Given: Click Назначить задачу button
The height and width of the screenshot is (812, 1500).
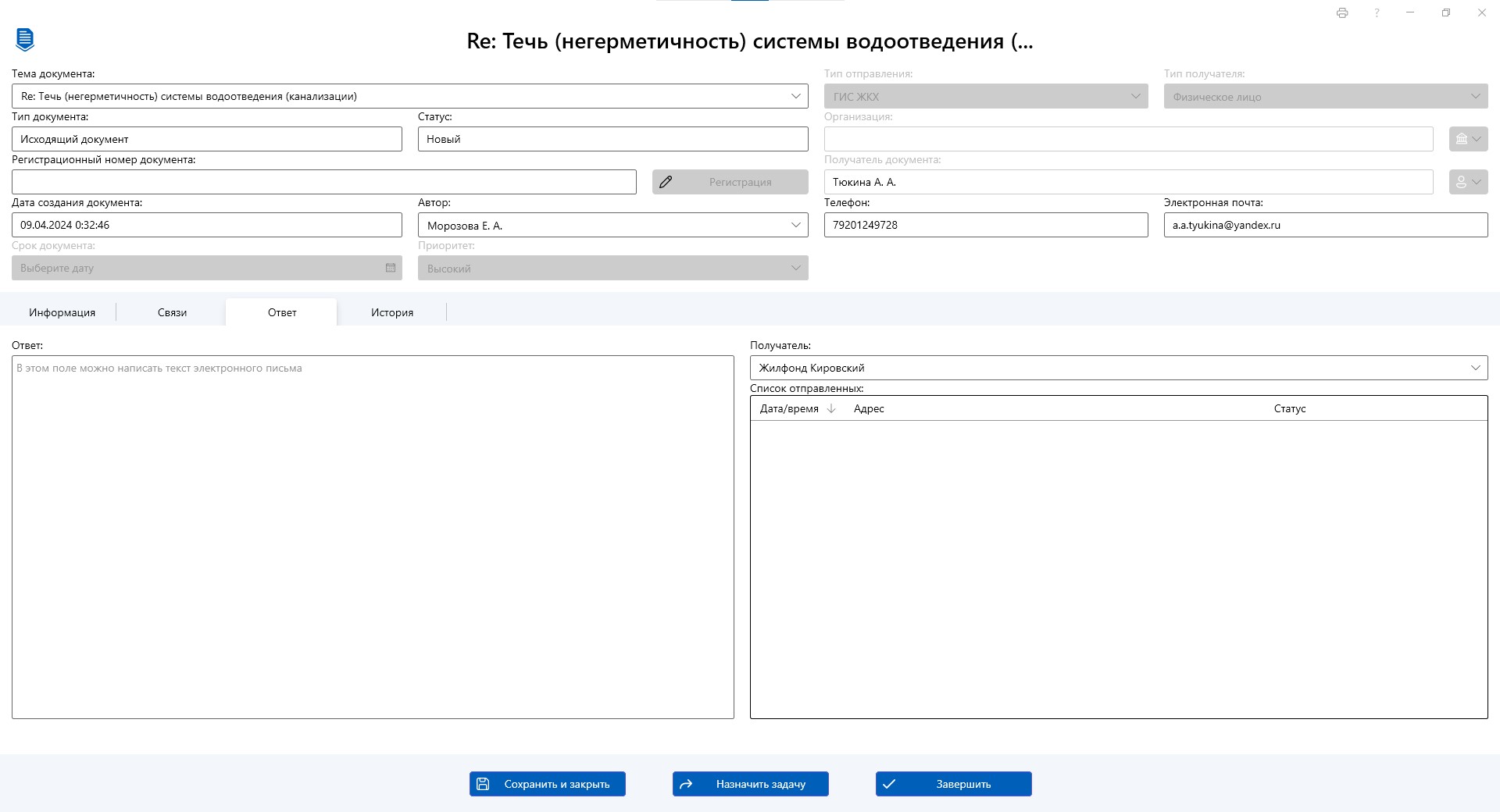Looking at the screenshot, I should point(751,784).
